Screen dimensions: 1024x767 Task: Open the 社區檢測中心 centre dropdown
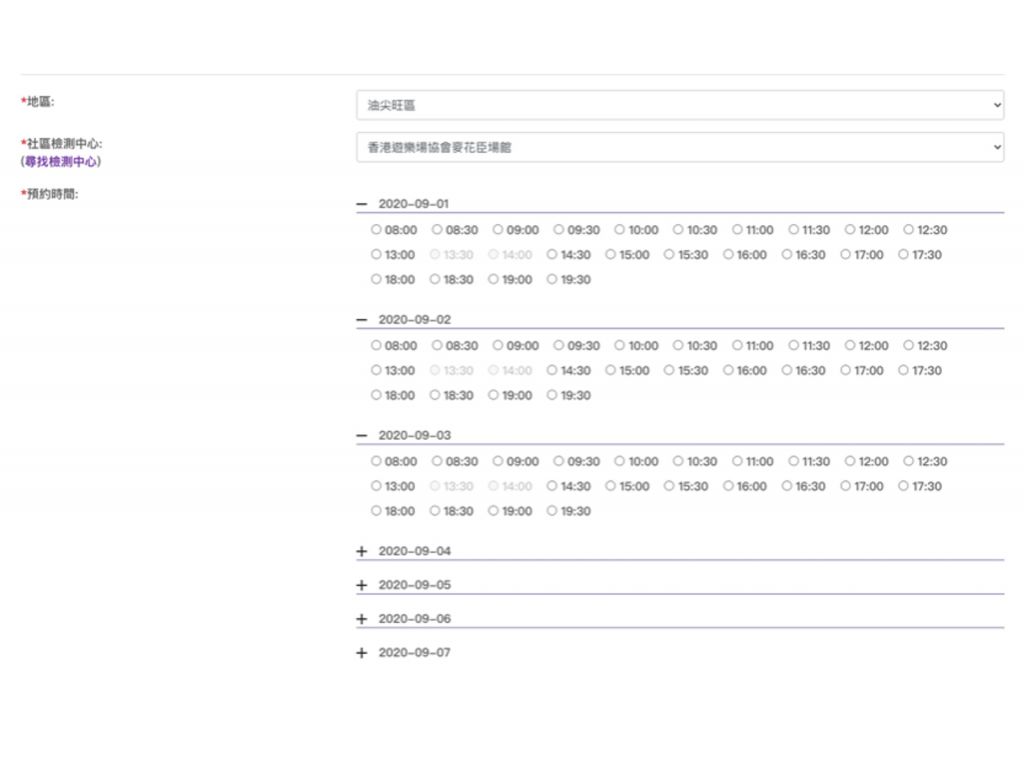679,147
